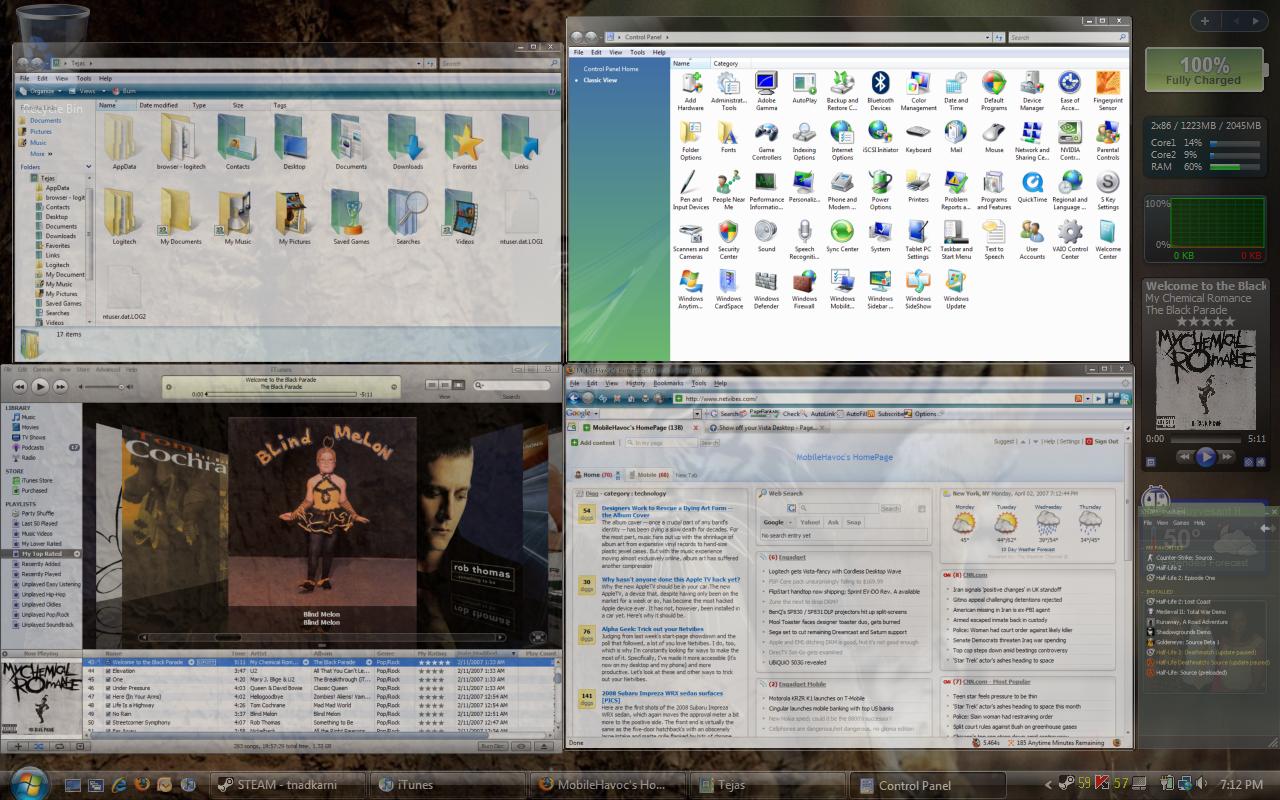Uncheck Life Is a Highway checkbox
The height and width of the screenshot is (800, 1280).
[x=109, y=705]
